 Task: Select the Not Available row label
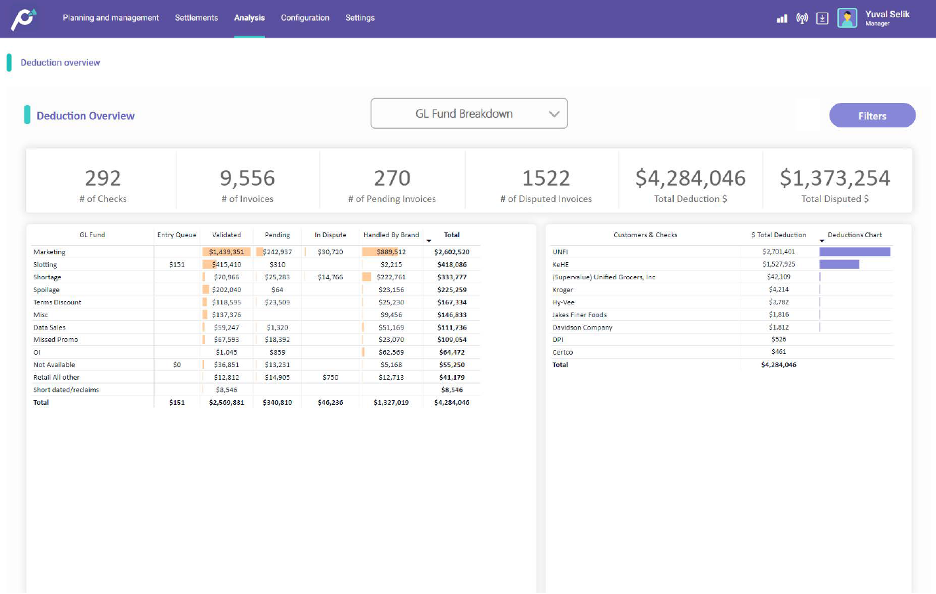coord(54,365)
